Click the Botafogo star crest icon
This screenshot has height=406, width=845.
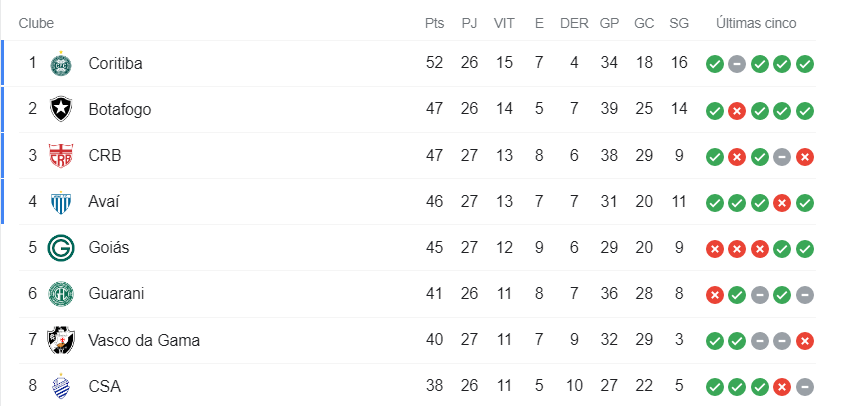click(x=62, y=110)
